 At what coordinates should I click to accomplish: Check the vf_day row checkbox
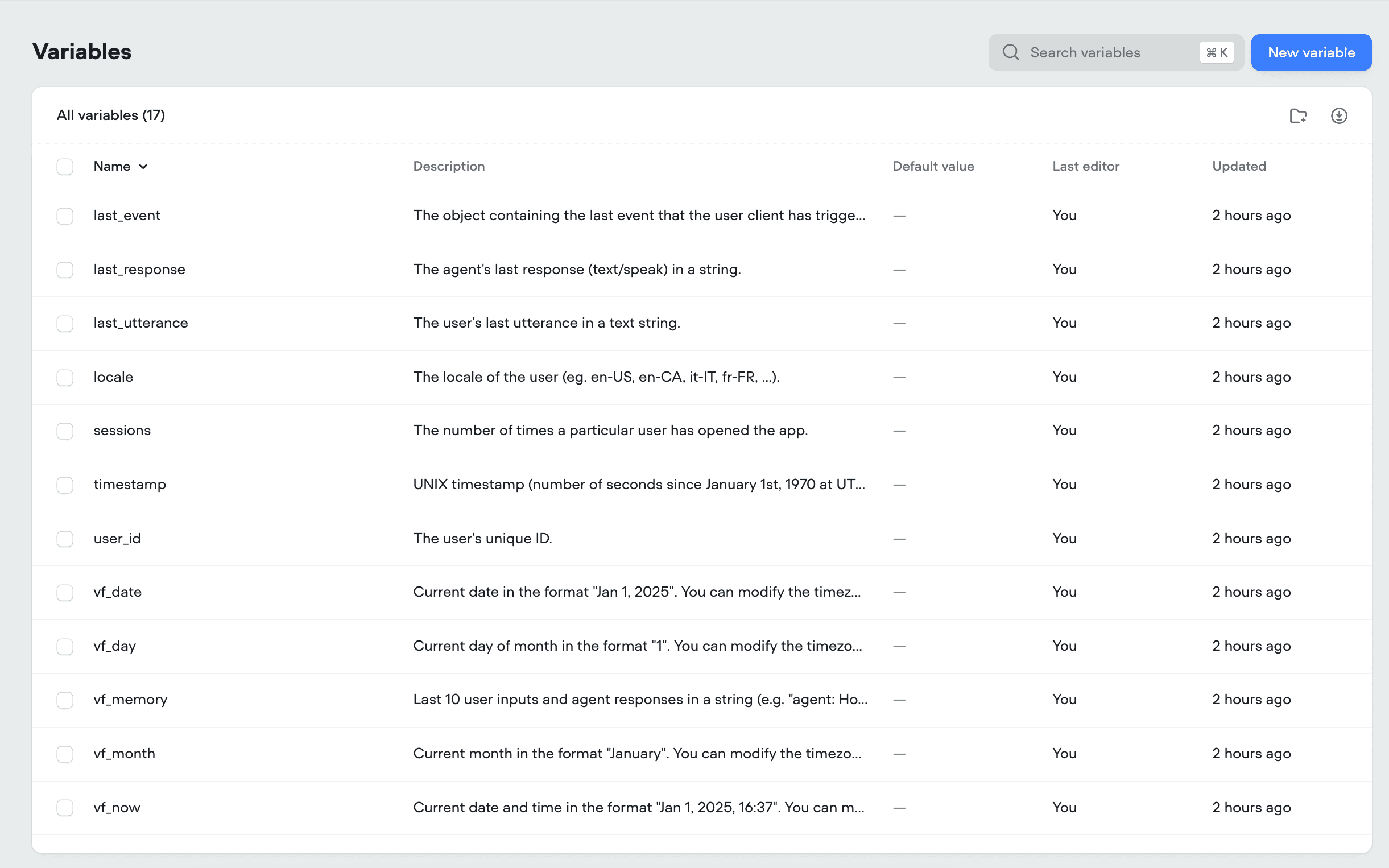(65, 646)
